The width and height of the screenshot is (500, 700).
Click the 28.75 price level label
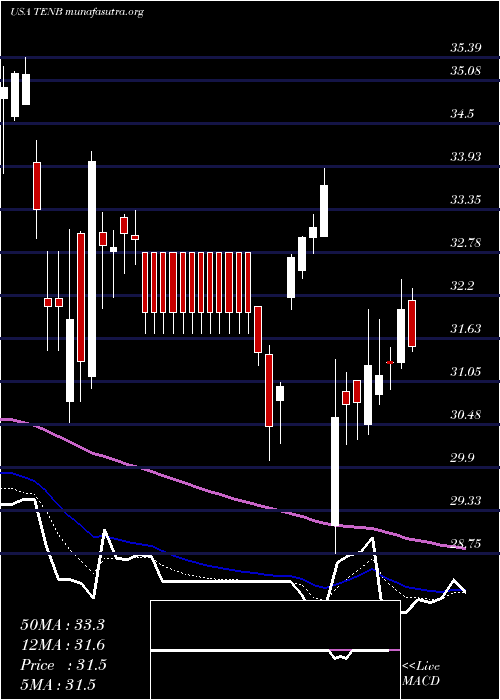466,544
